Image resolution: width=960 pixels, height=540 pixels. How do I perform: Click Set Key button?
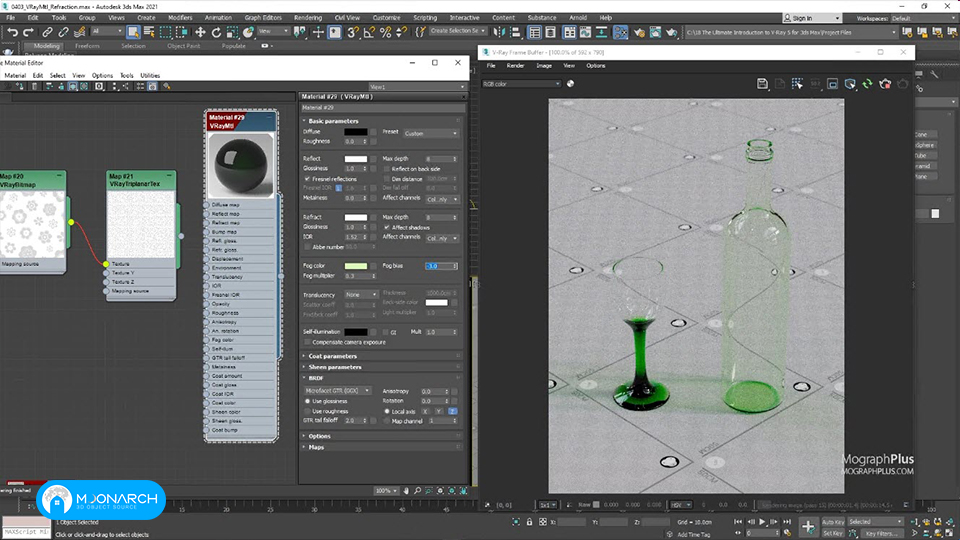833,533
